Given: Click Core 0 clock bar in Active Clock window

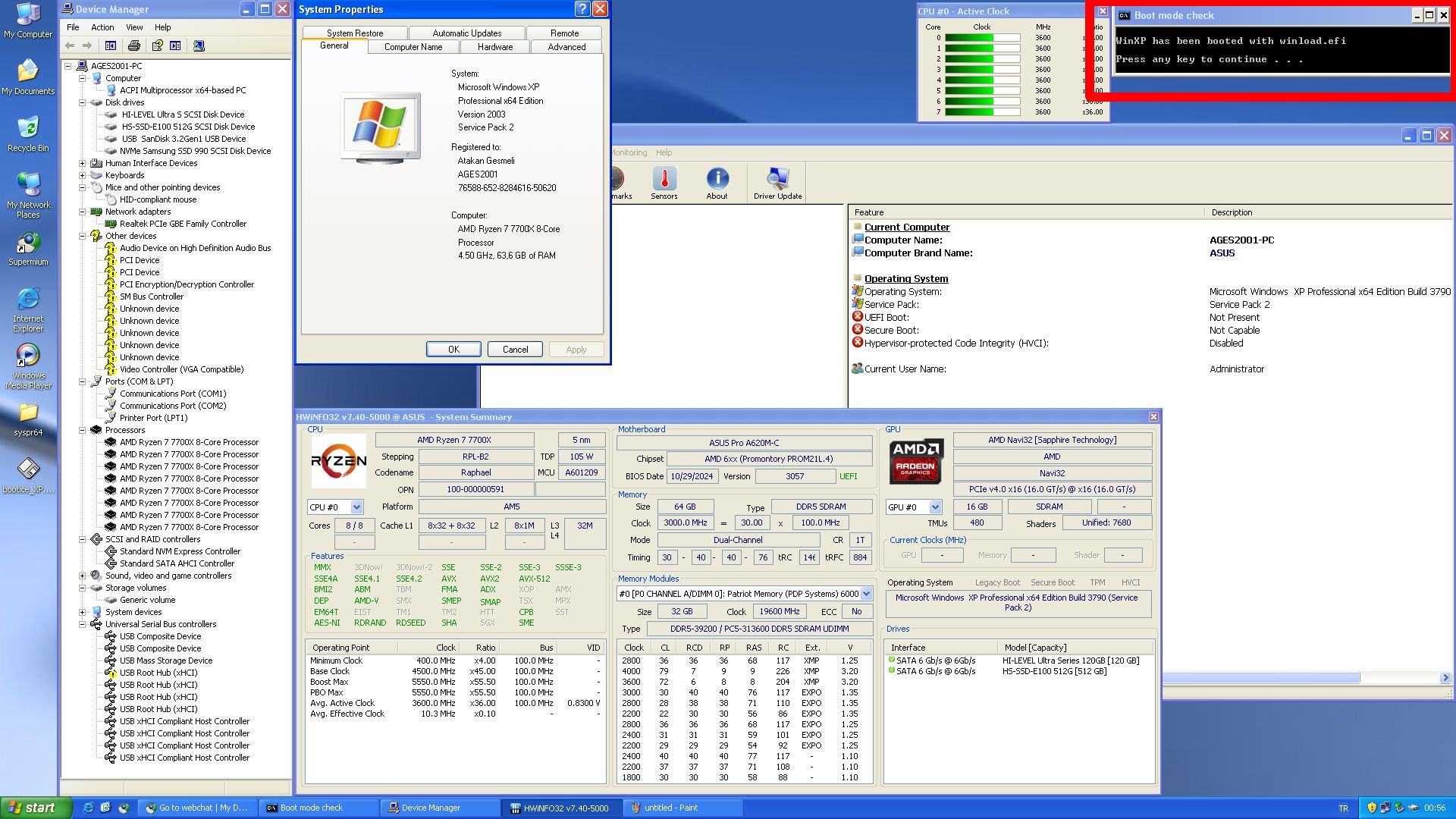Looking at the screenshot, I should click(x=981, y=38).
